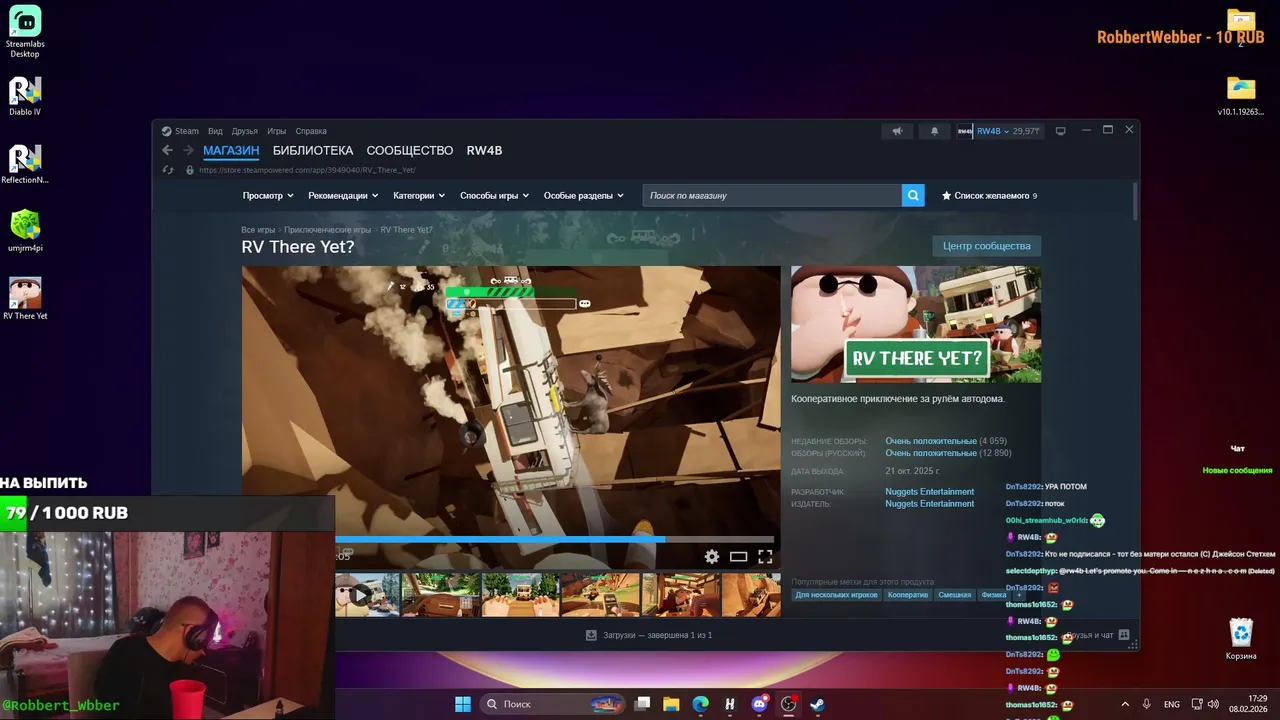Click the Steam page vertical scrollbar
This screenshot has height=720, width=1280.
tap(1135, 202)
